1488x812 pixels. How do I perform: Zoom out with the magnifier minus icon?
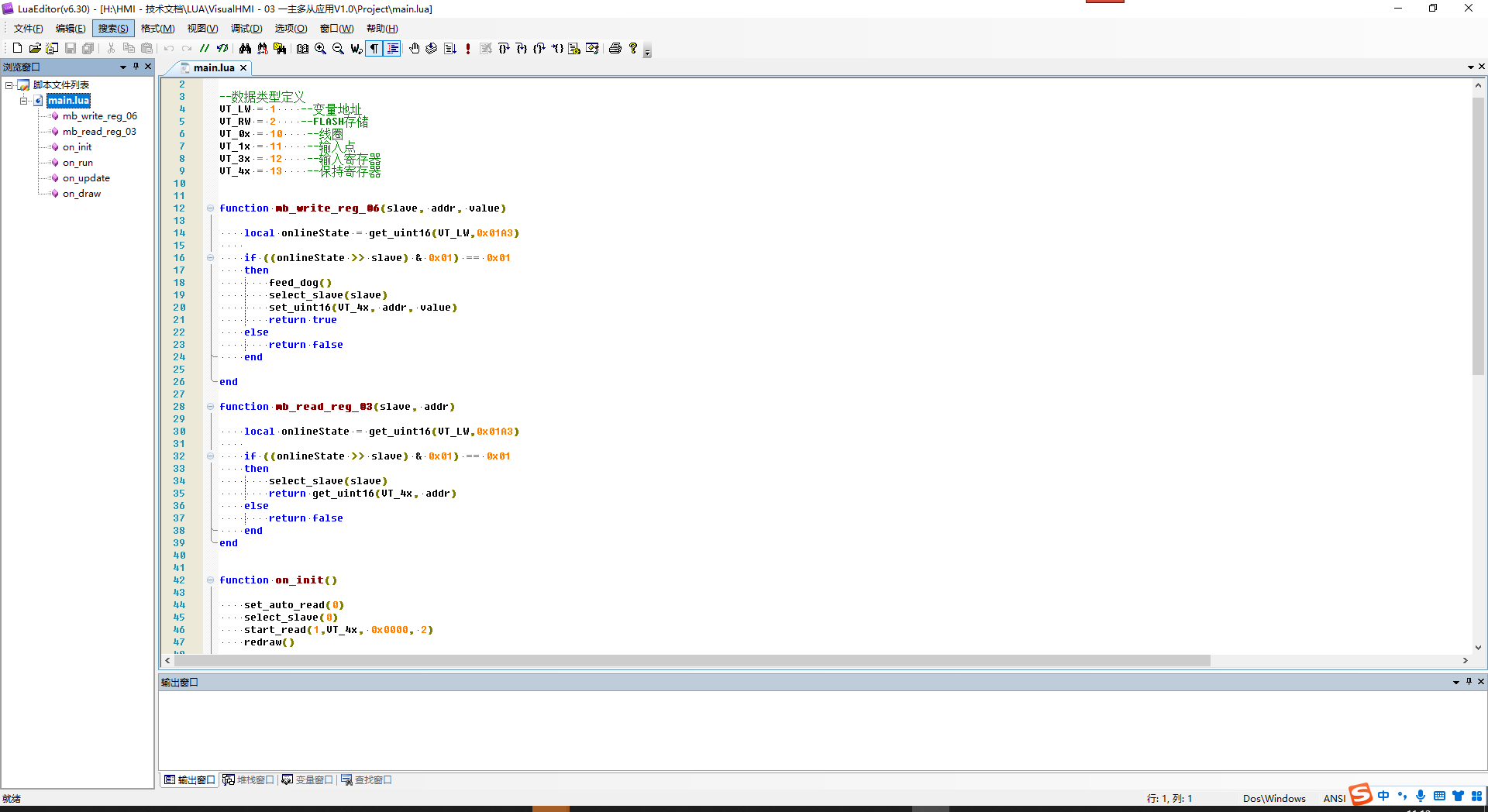tap(338, 48)
